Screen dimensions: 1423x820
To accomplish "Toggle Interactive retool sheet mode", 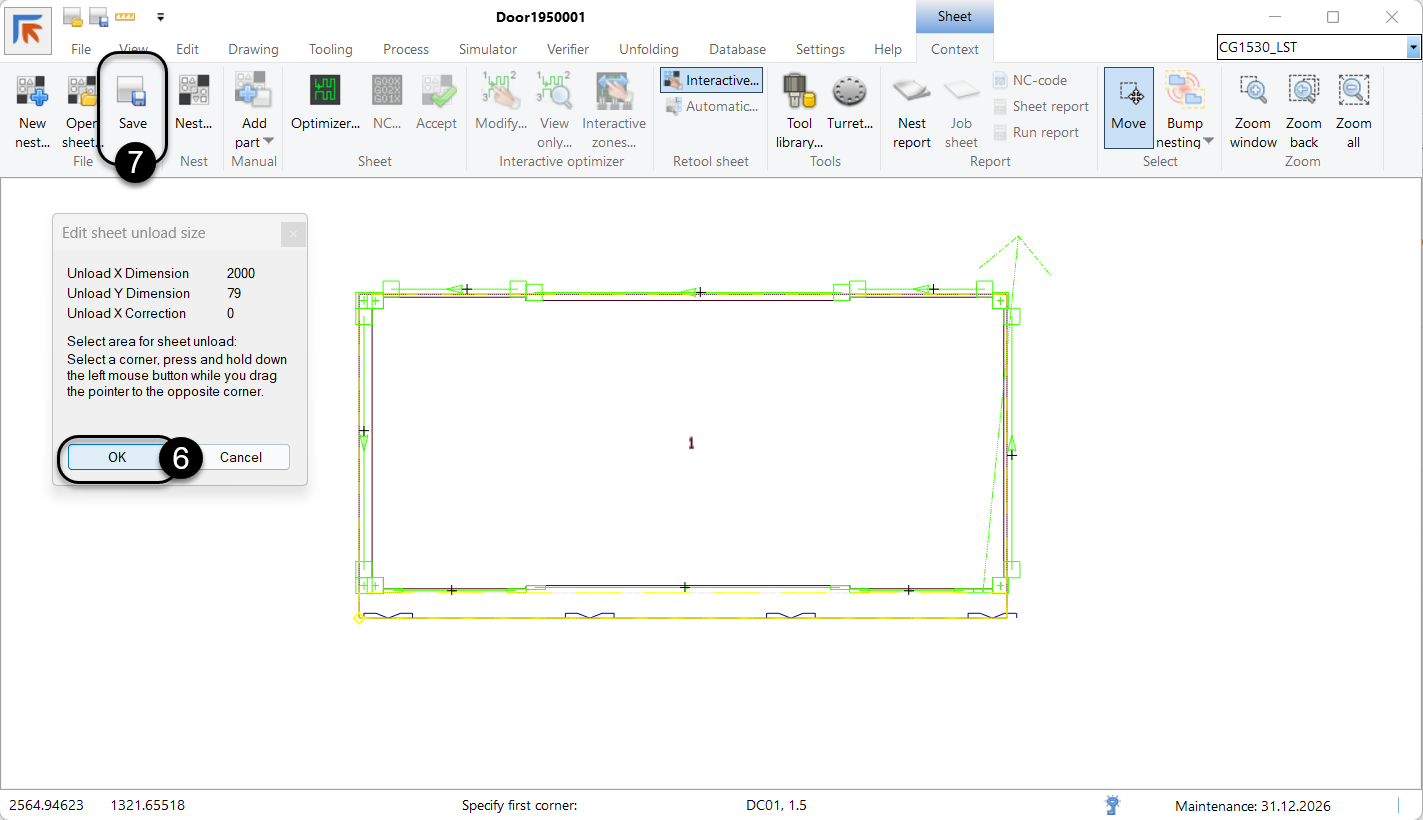I will 711,81.
